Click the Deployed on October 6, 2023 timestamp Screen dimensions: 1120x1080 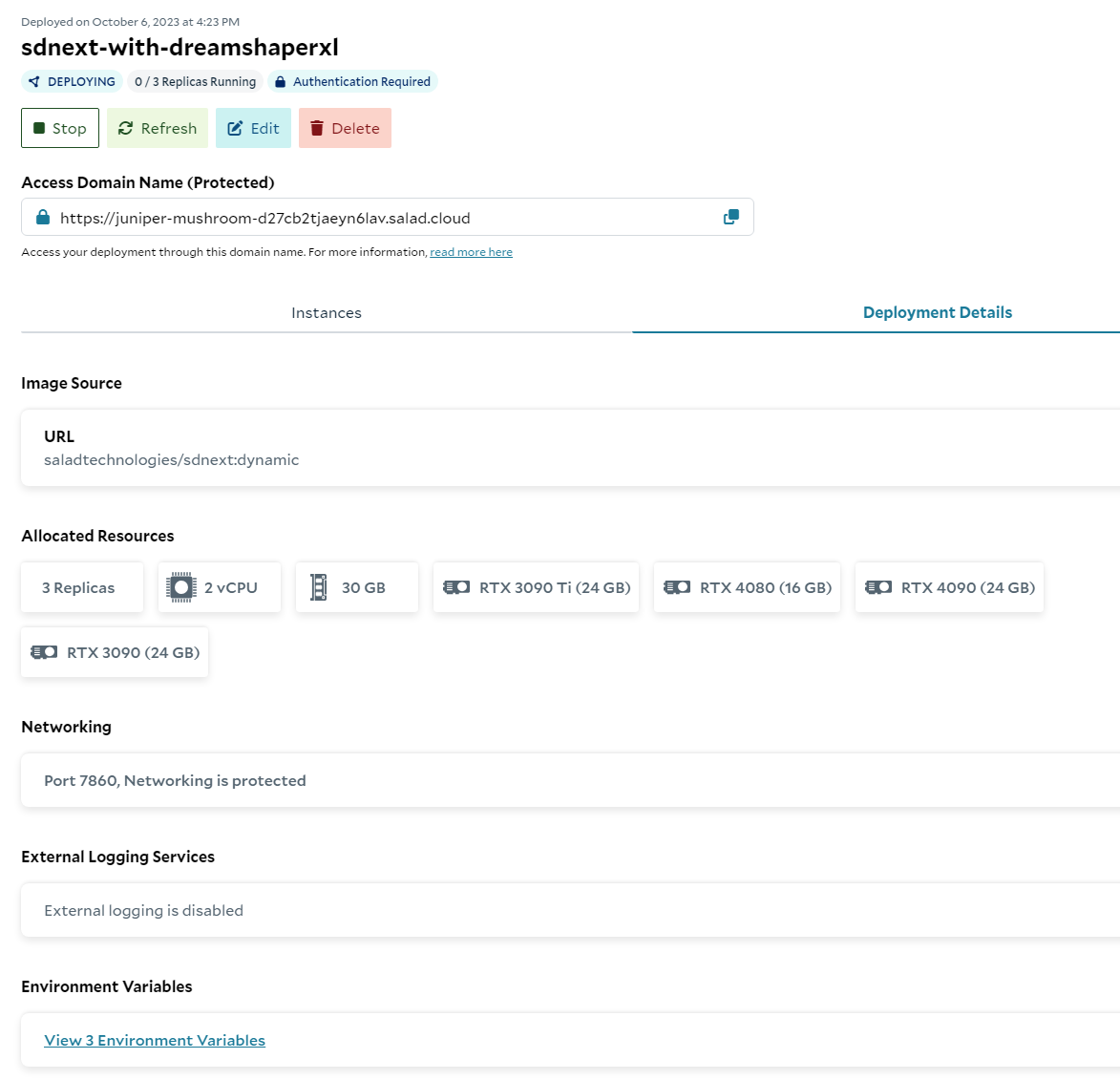point(131,21)
